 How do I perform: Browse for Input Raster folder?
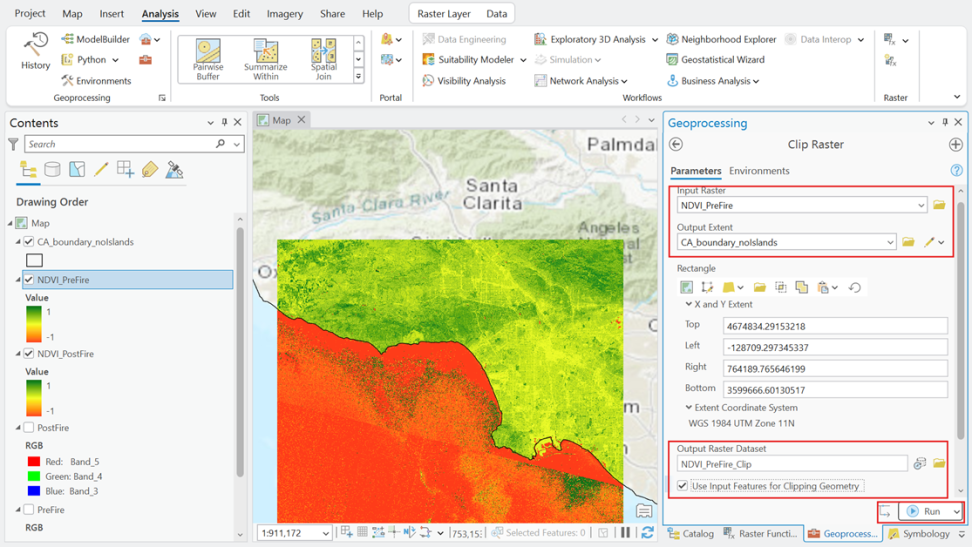[x=939, y=205]
